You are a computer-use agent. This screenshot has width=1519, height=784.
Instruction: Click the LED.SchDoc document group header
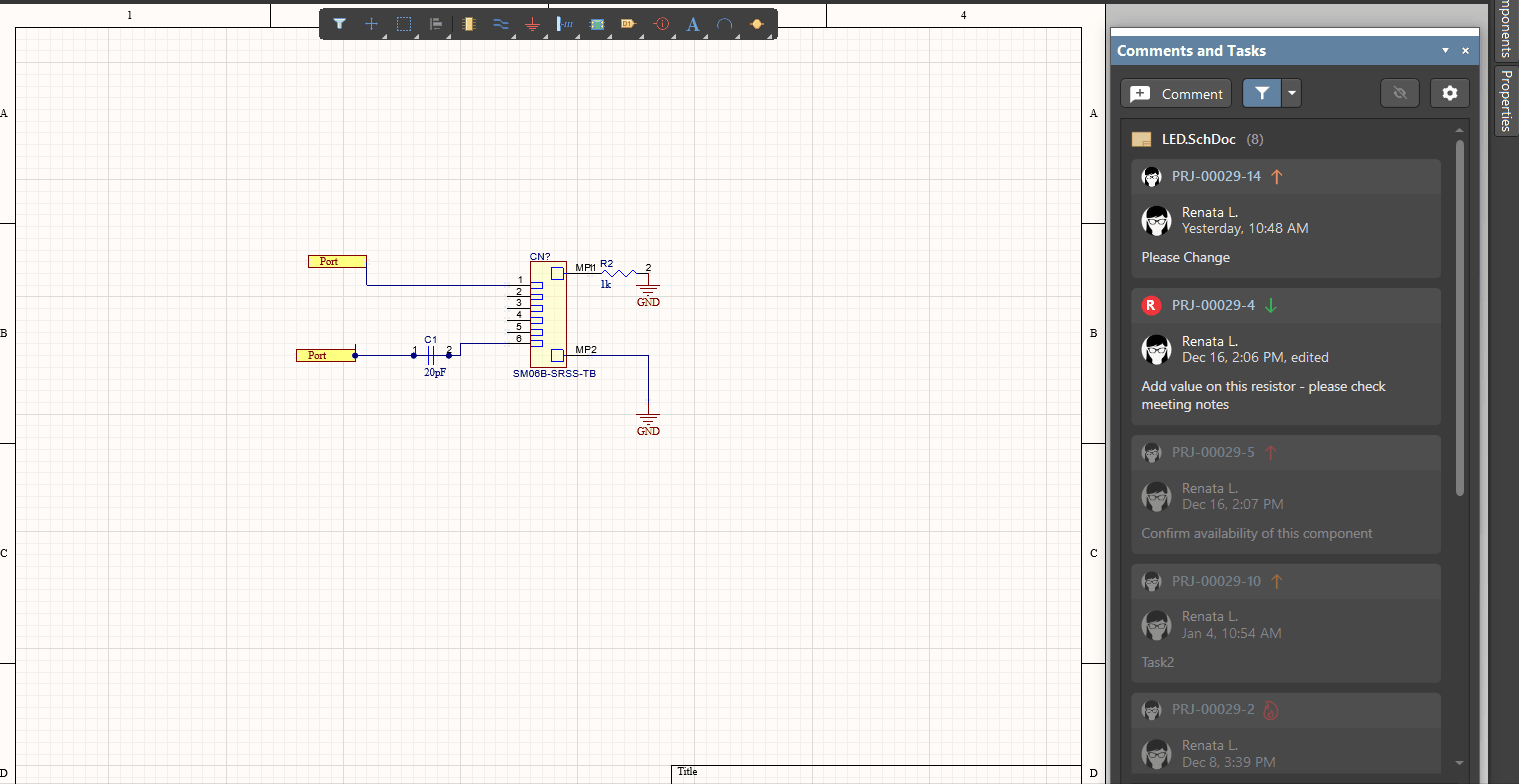(1198, 139)
